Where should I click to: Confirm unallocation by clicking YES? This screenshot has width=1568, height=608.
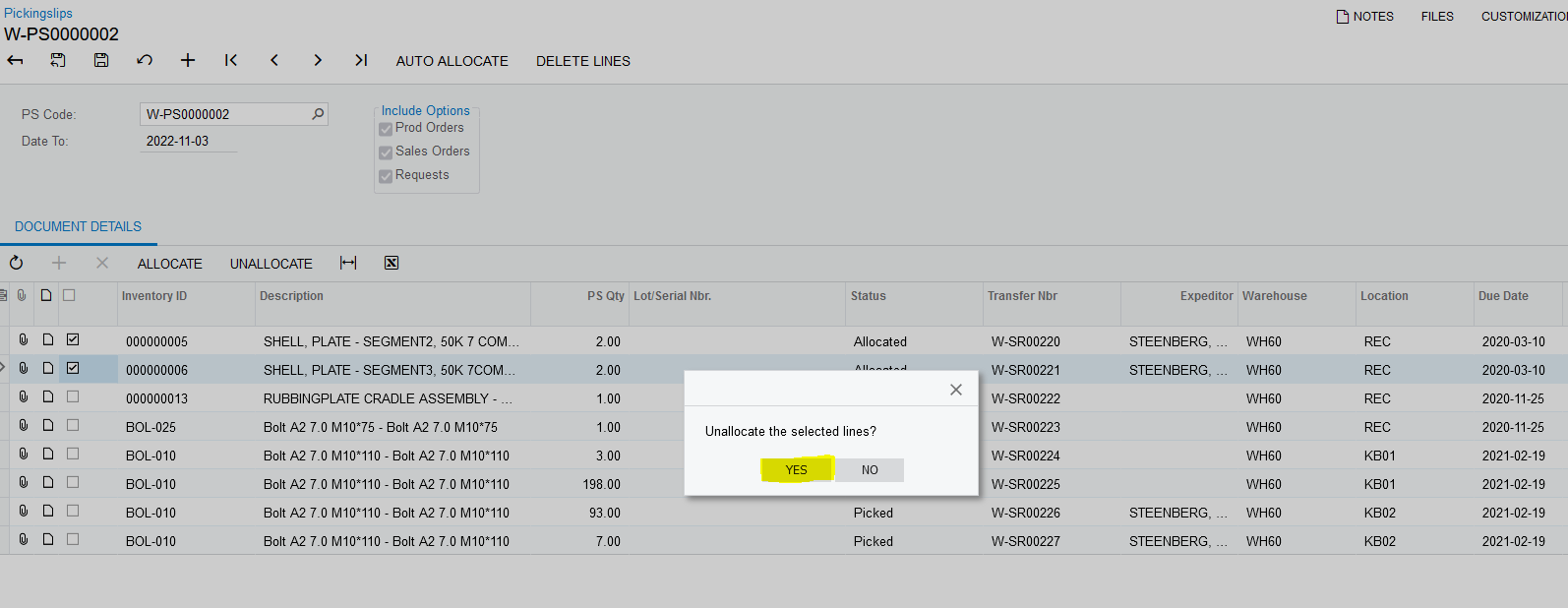796,470
